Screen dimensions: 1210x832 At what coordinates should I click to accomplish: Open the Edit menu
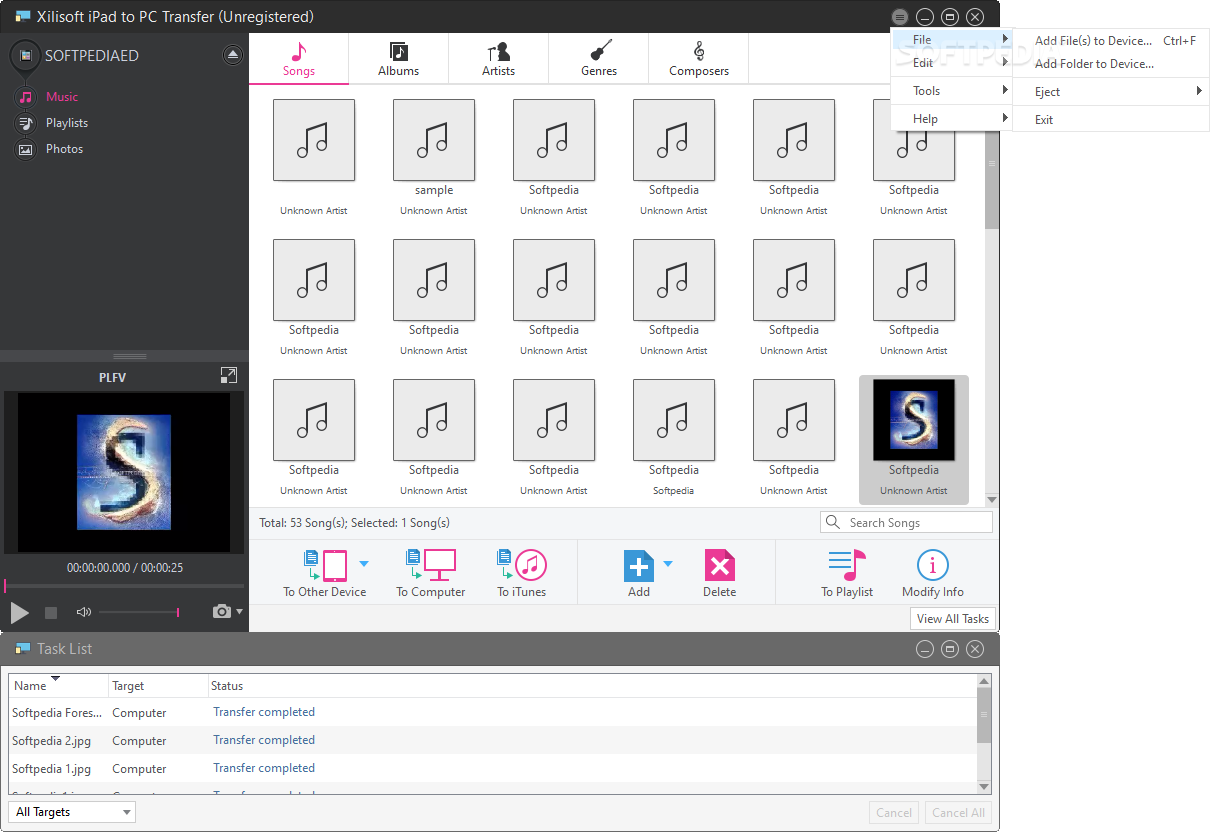pyautogui.click(x=951, y=62)
